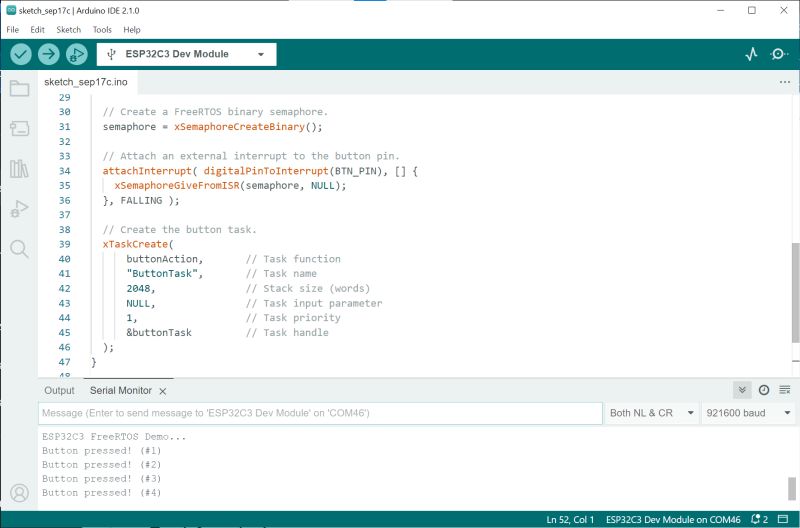Screen dimensions: 800x528
Task: Toggle timestamp clock icon in Serial Monitor
Action: tap(764, 390)
